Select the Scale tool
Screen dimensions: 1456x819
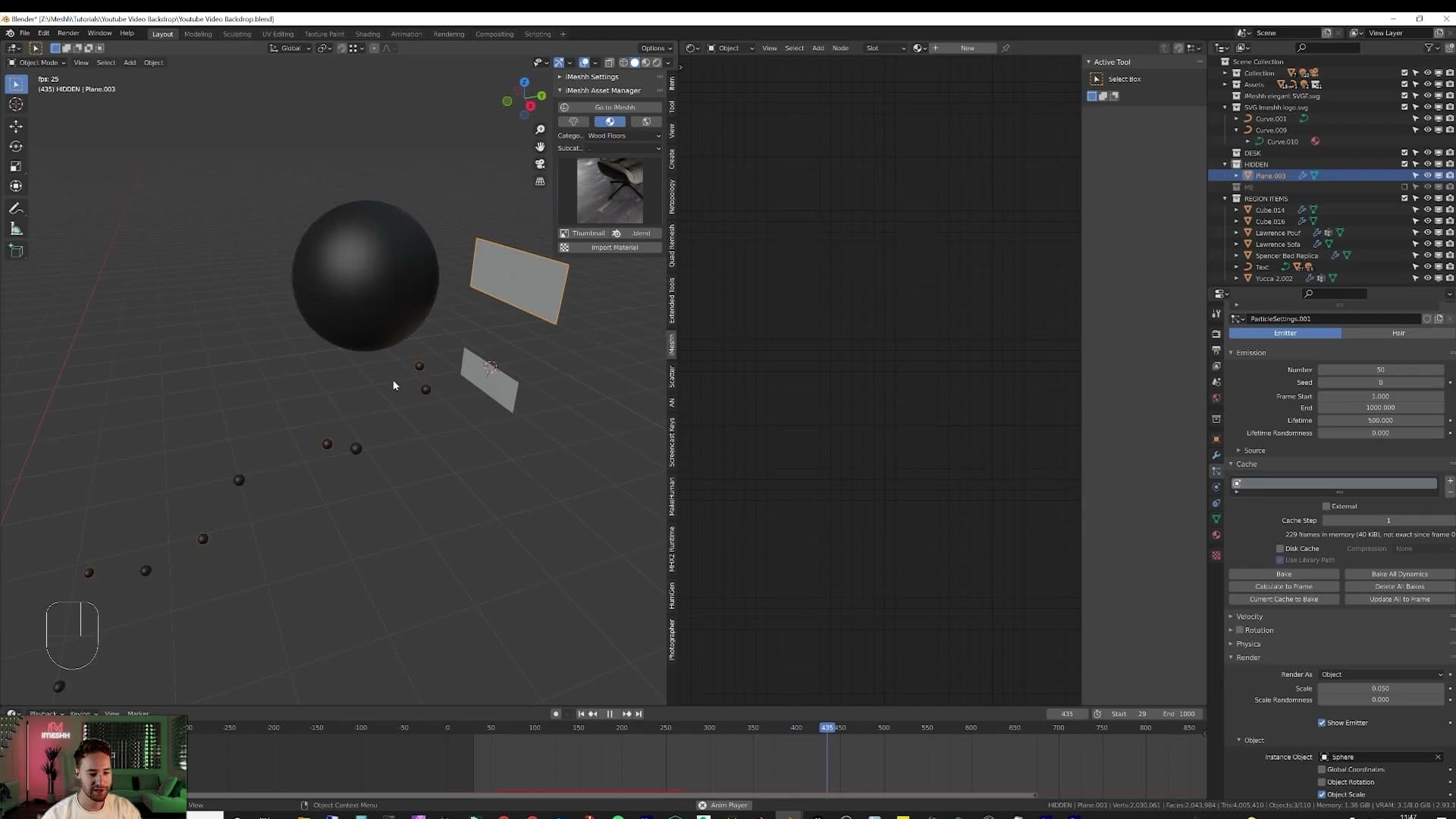tap(16, 166)
